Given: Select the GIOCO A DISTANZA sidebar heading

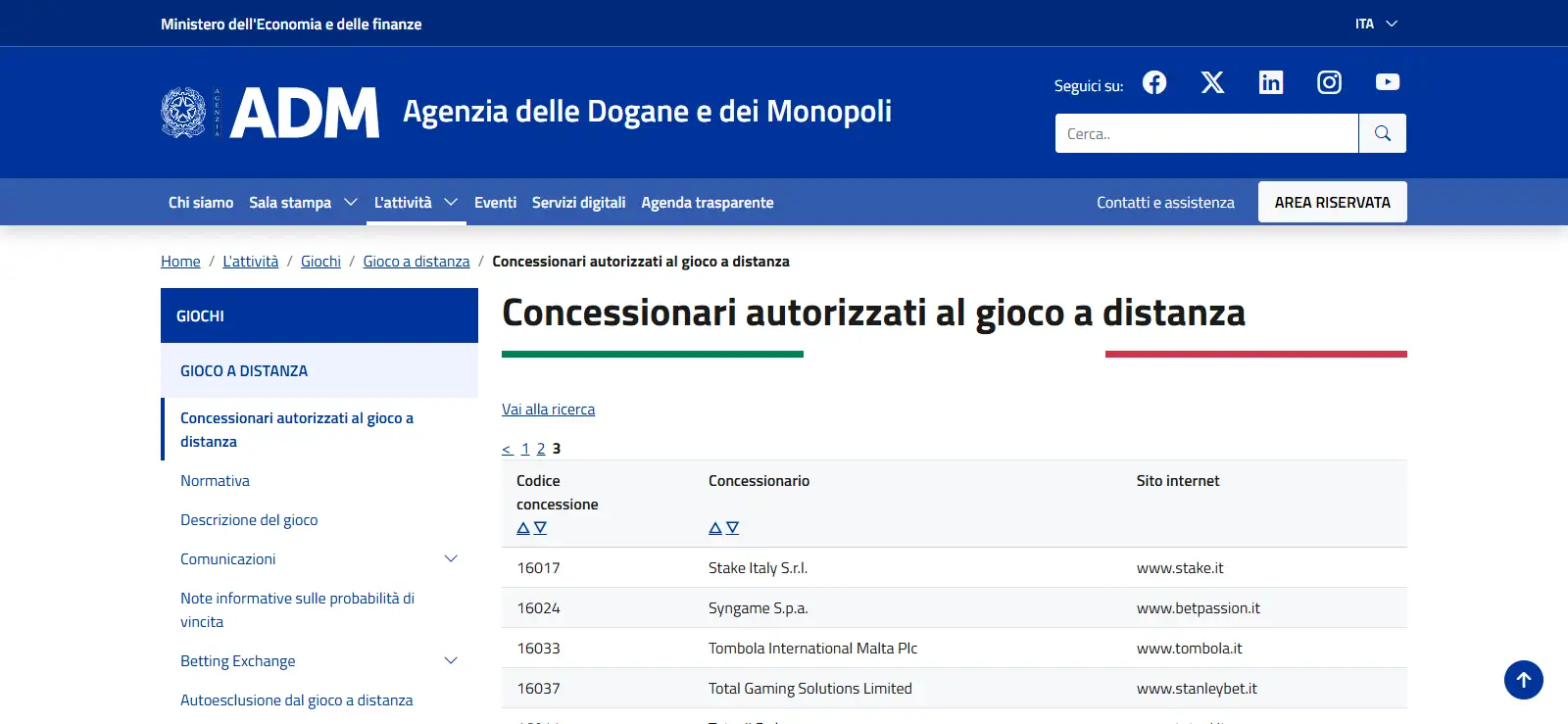Looking at the screenshot, I should (244, 371).
